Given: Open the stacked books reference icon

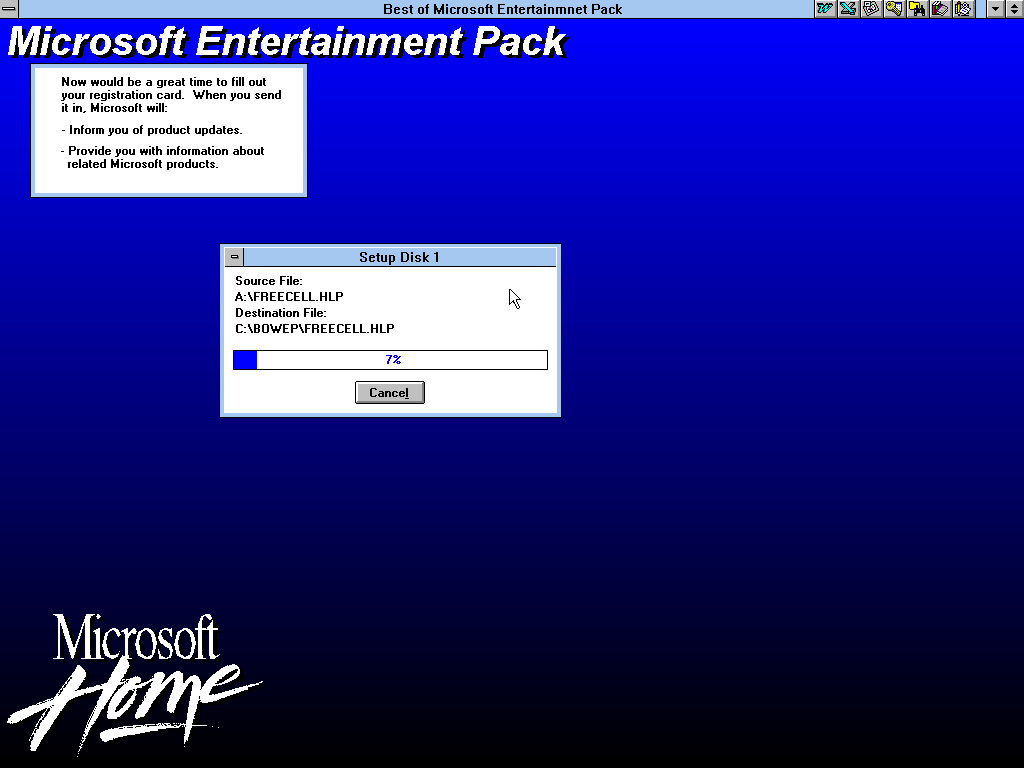Looking at the screenshot, I should (940, 9).
